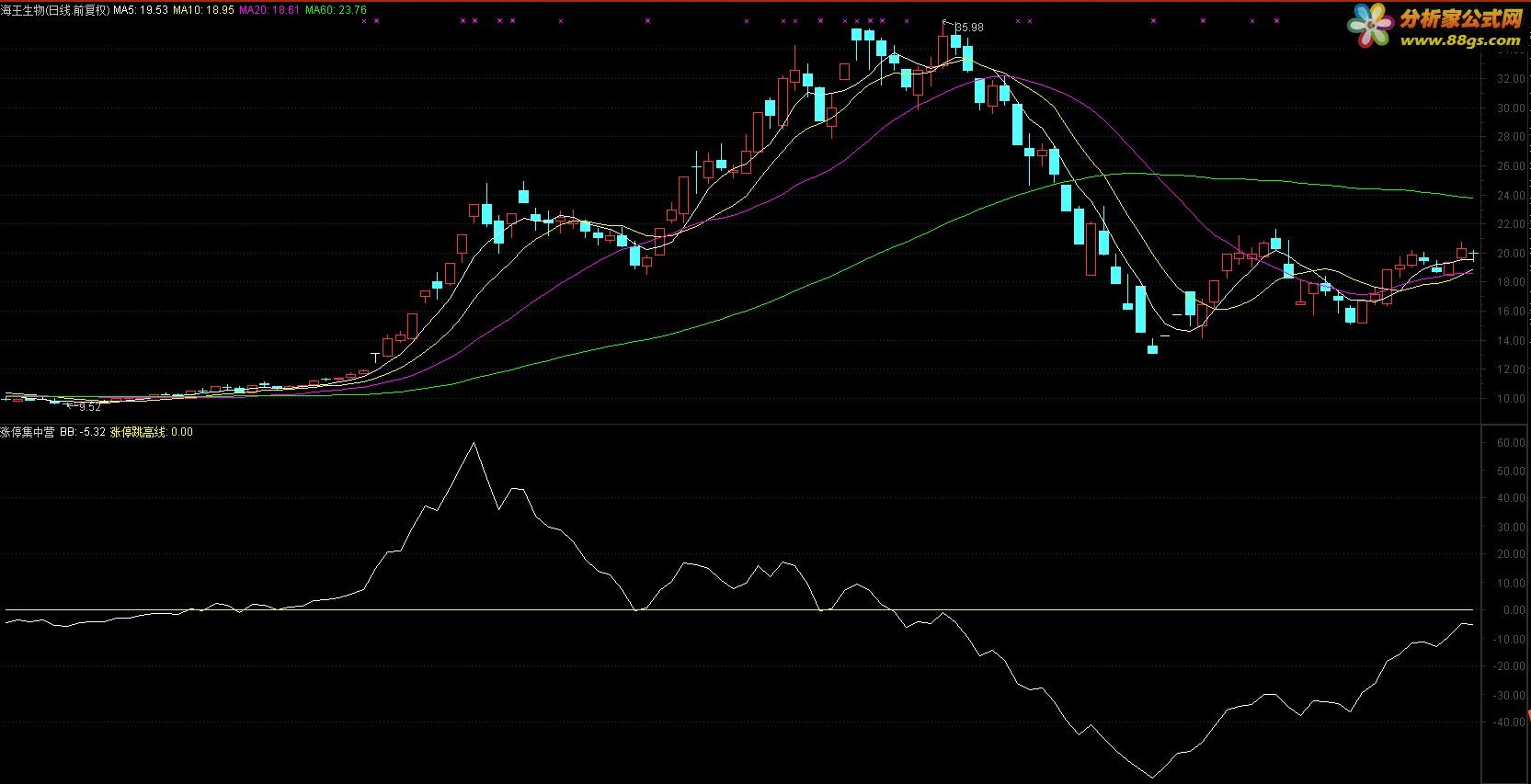This screenshot has width=1531, height=784.
Task: Click the -20.00 indicator axis label
Action: [1510, 666]
